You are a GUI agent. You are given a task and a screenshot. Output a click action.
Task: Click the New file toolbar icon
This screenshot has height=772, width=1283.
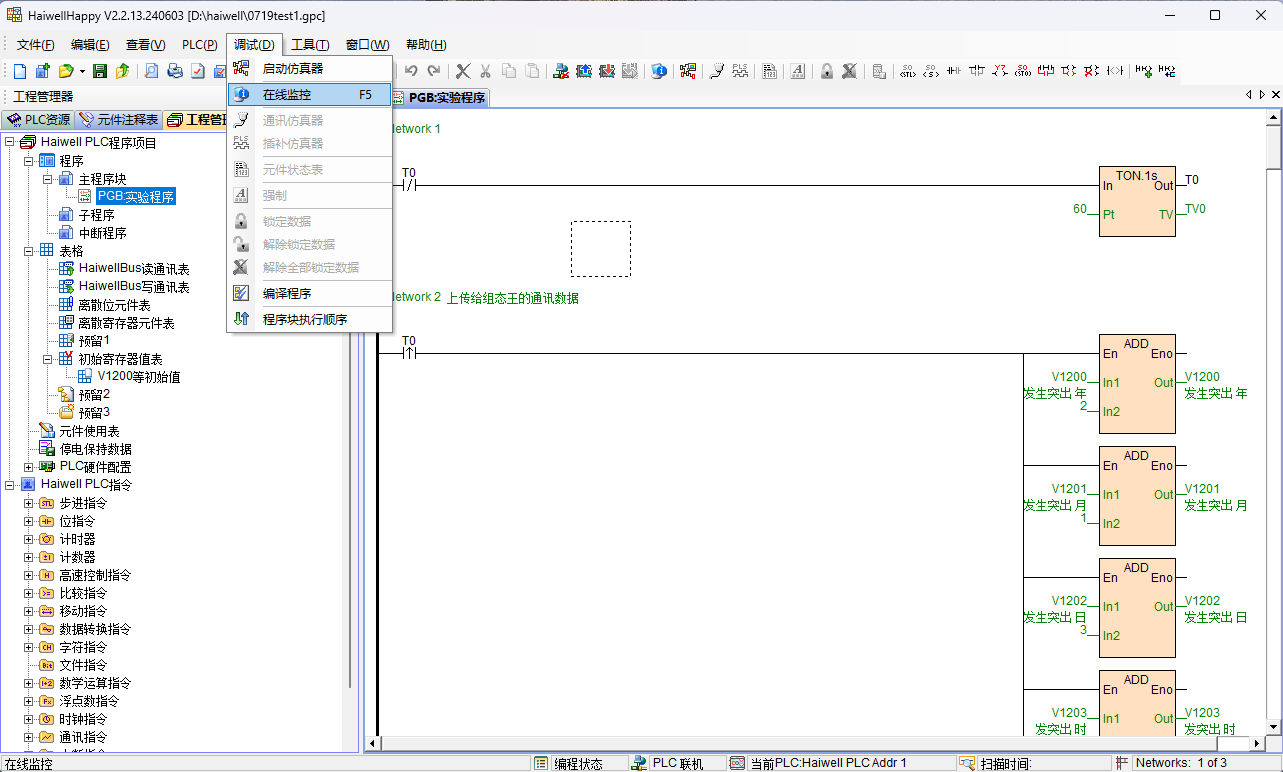[x=20, y=71]
